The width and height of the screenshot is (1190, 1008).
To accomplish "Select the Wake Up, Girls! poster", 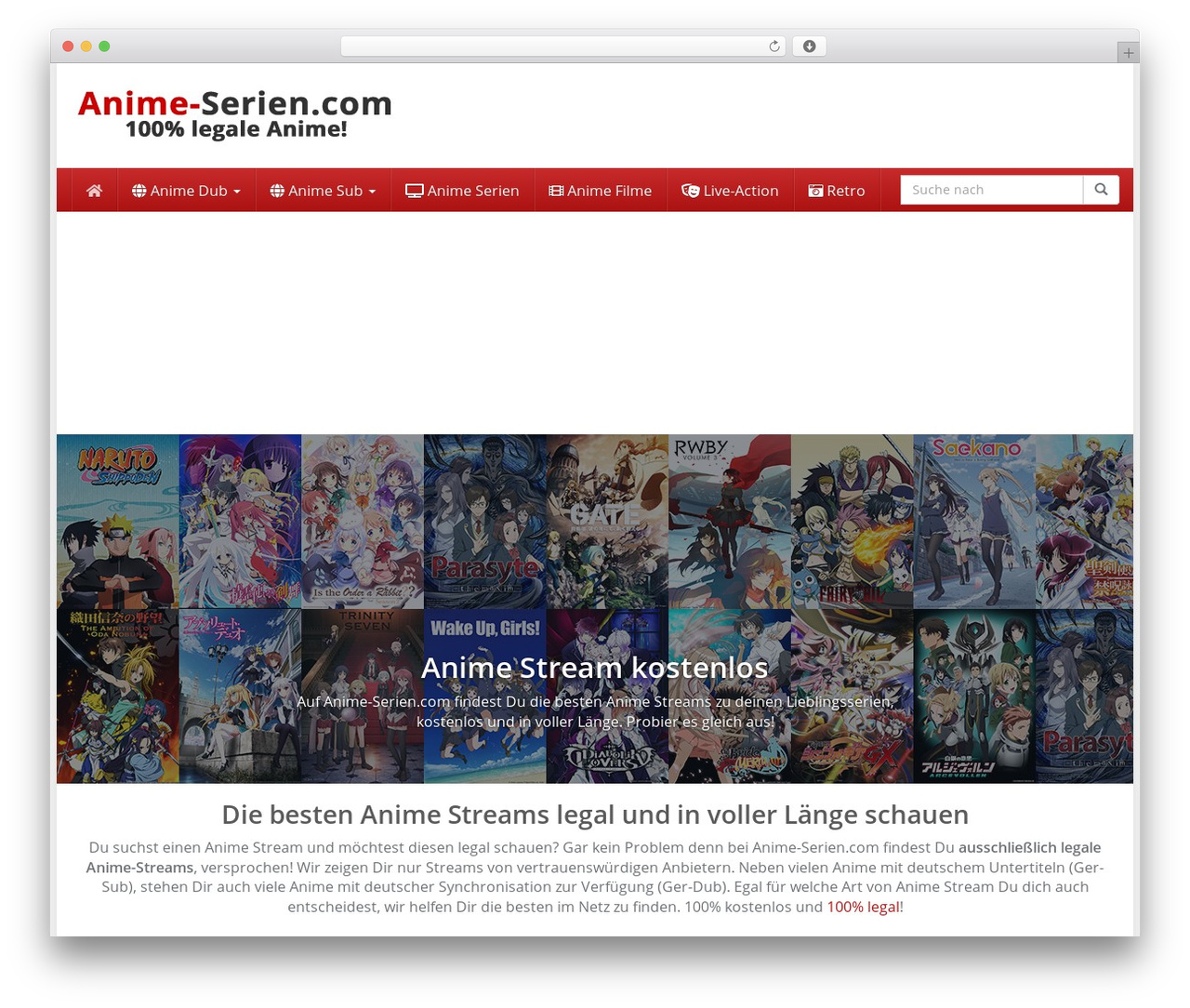I will click(x=484, y=696).
